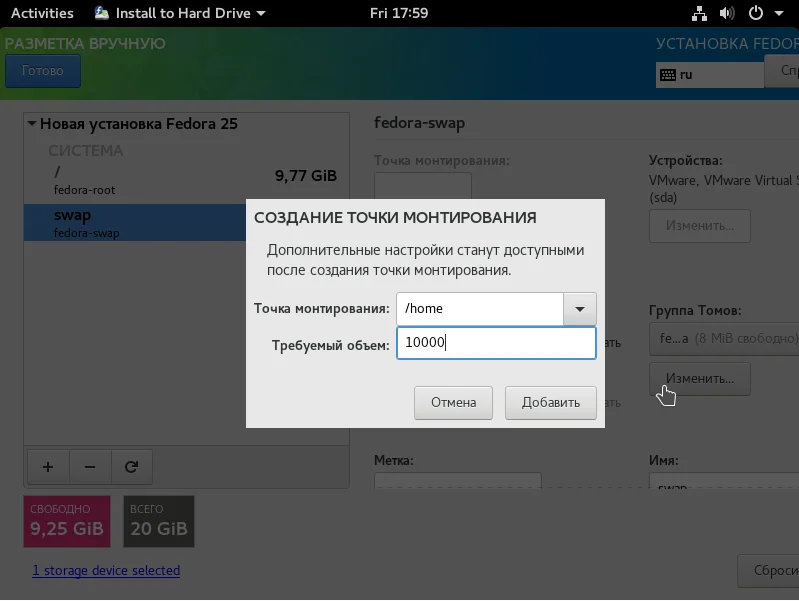
Task: Open the Activities overview
Action: click(42, 13)
